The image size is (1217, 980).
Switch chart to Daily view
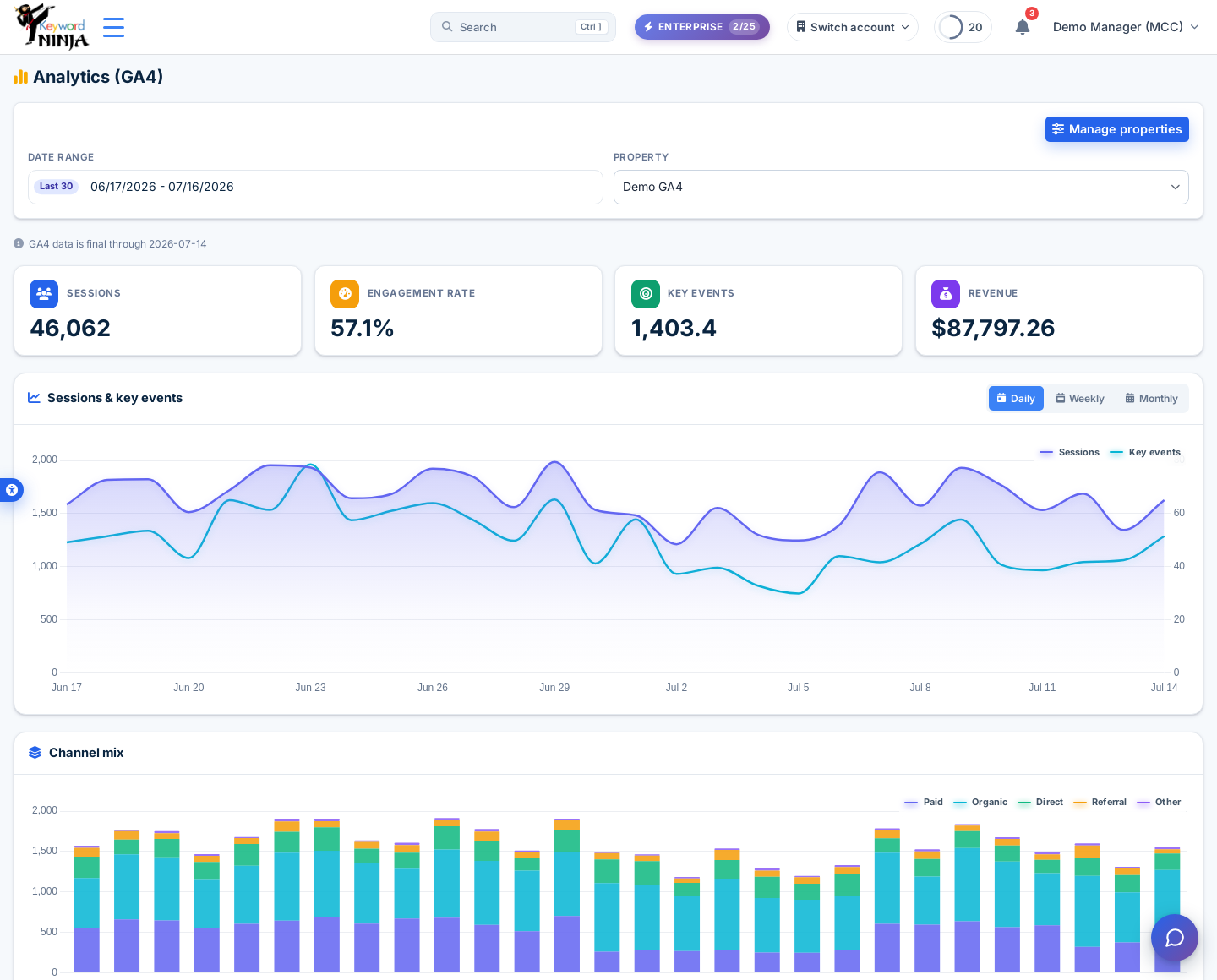pos(1016,399)
